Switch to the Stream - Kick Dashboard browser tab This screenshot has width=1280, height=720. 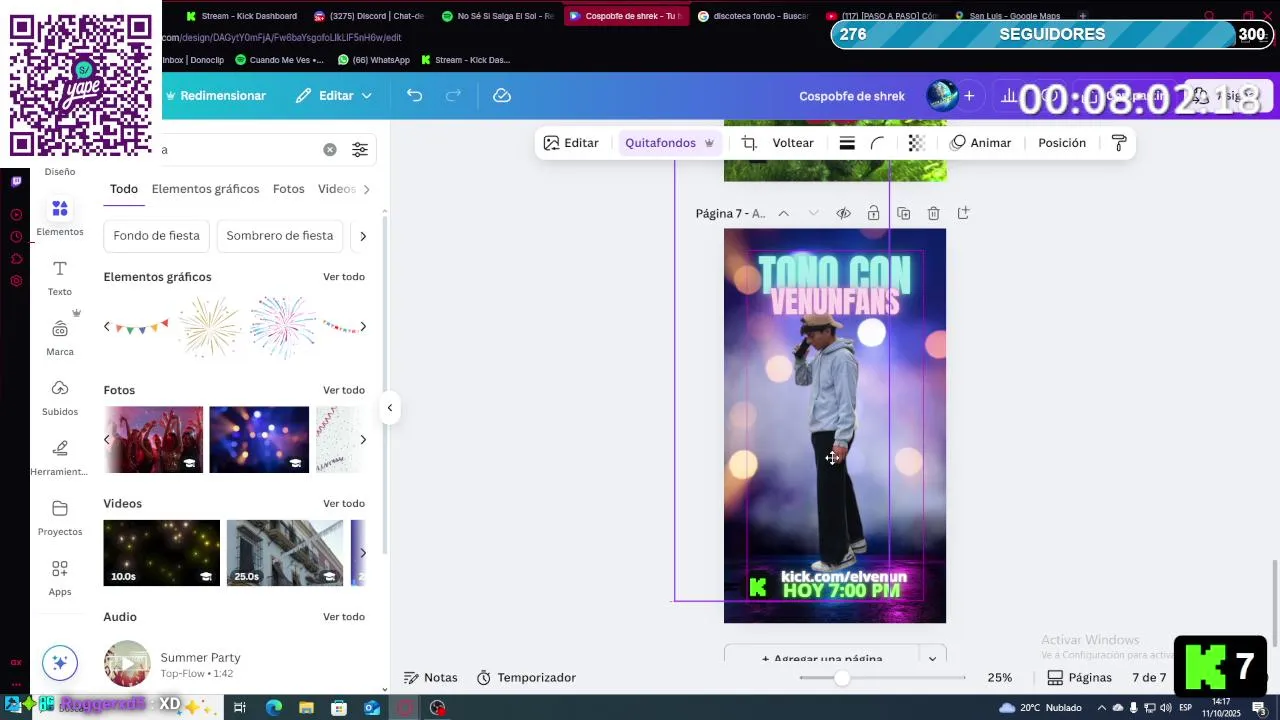[242, 16]
